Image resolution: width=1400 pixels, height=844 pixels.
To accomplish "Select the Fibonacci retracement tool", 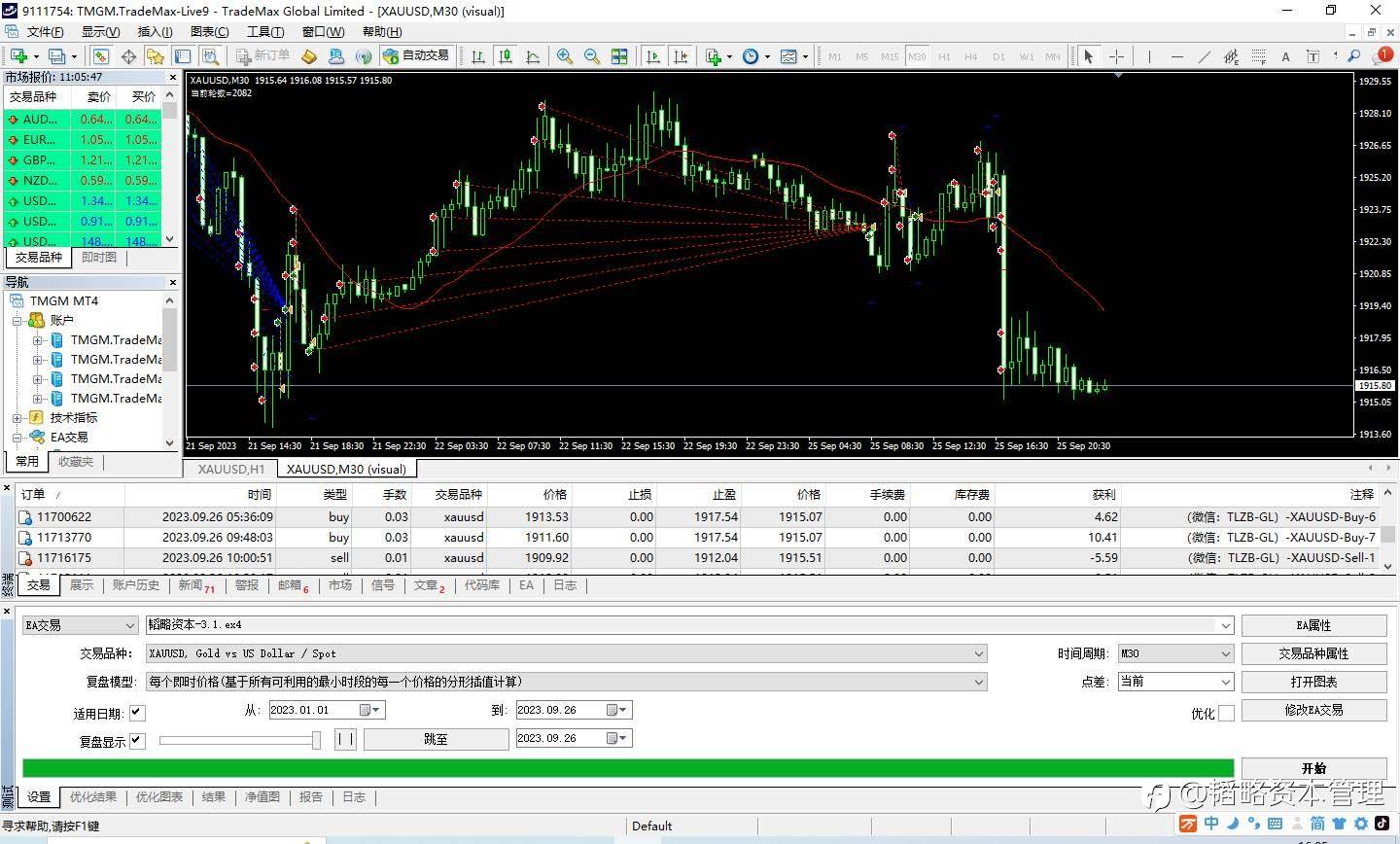I will (1259, 56).
